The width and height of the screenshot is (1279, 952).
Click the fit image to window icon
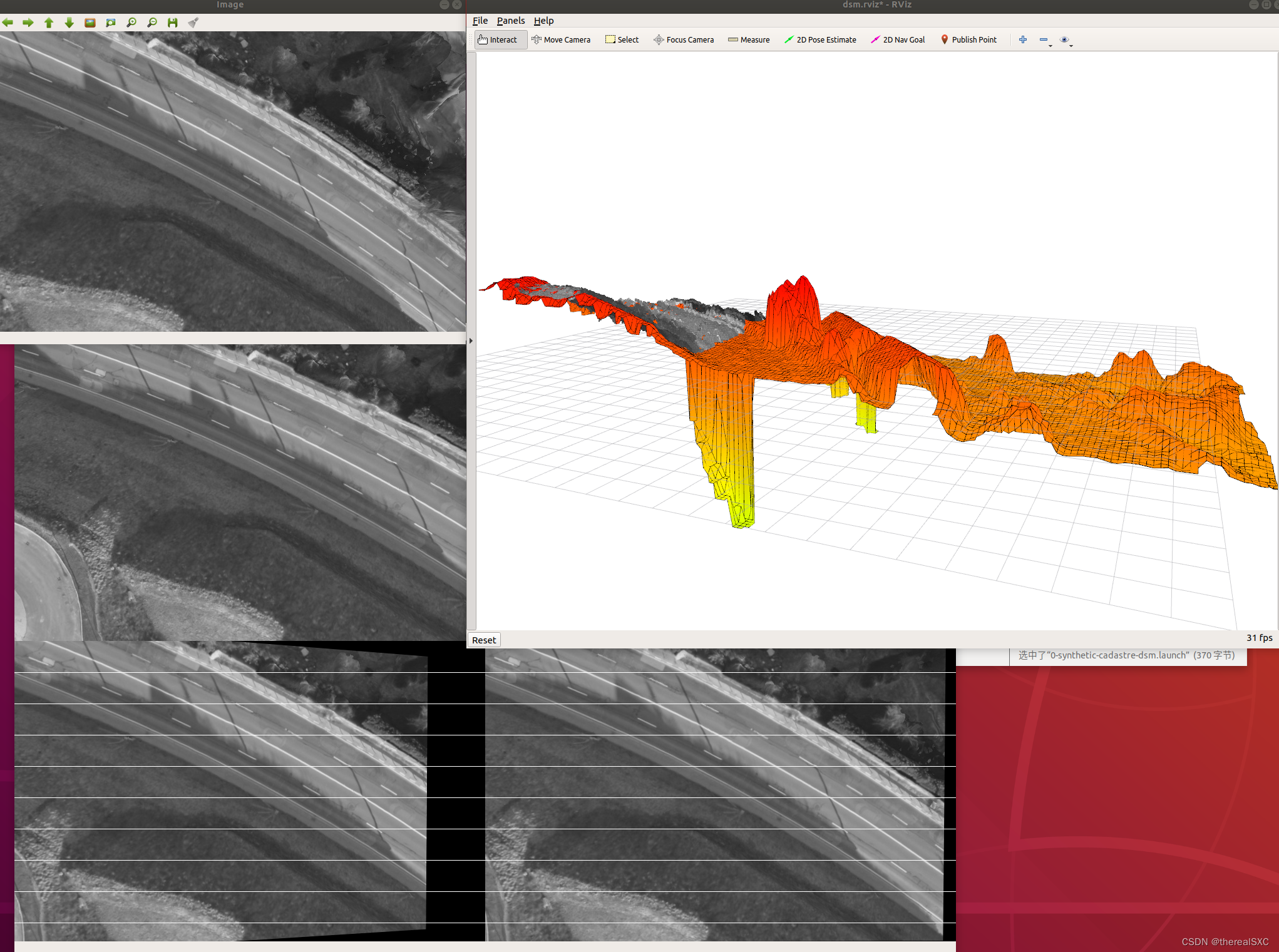(x=111, y=23)
